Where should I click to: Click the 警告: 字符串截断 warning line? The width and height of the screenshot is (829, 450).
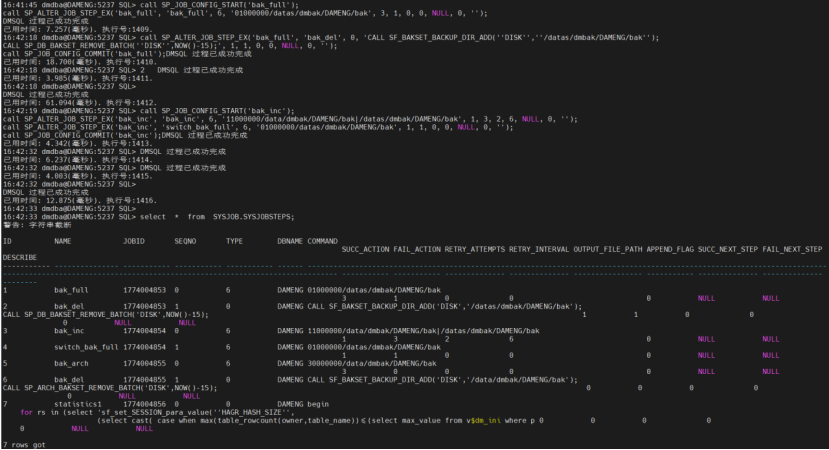coord(36,225)
